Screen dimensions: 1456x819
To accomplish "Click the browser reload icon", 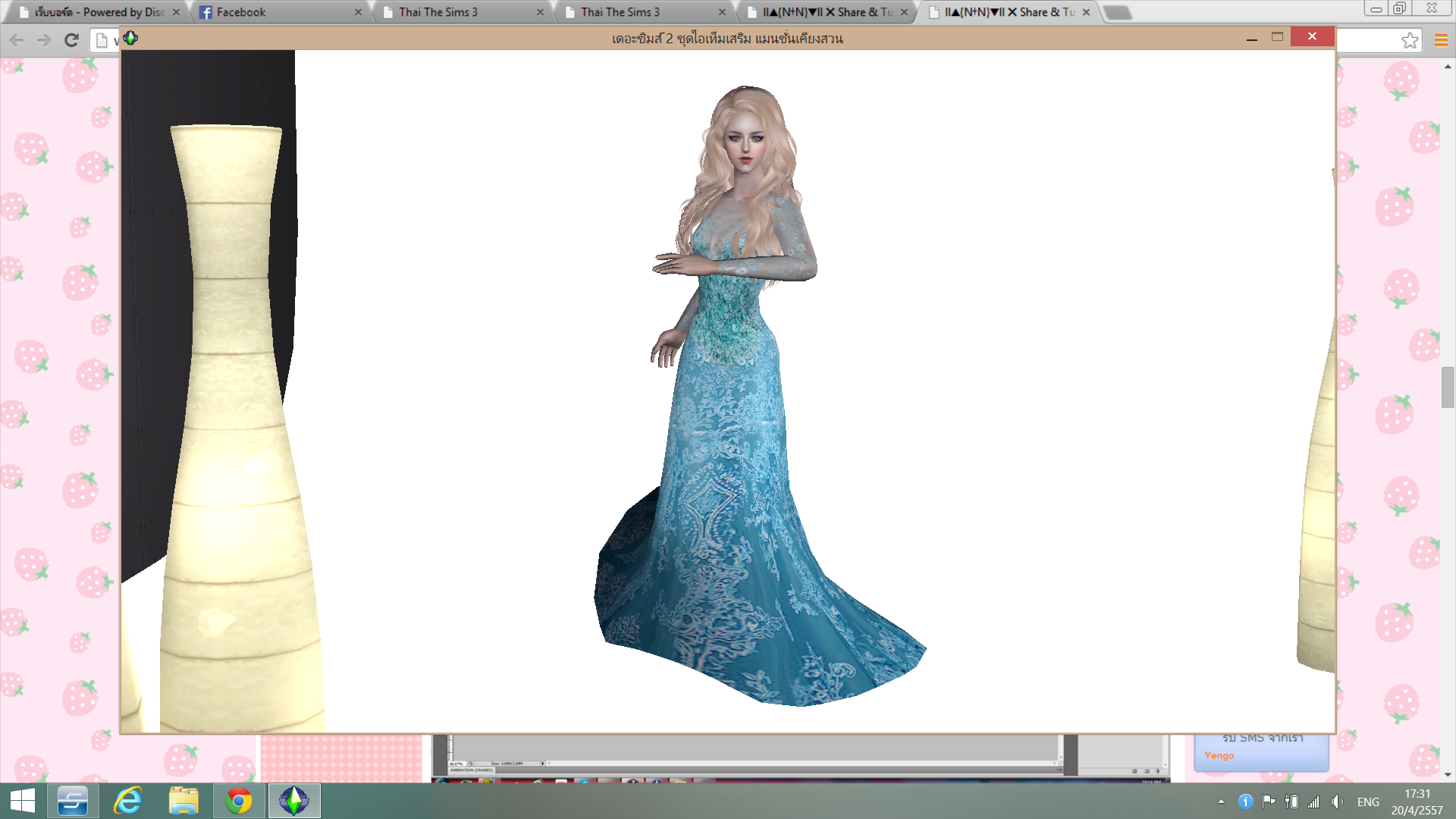I will click(71, 40).
